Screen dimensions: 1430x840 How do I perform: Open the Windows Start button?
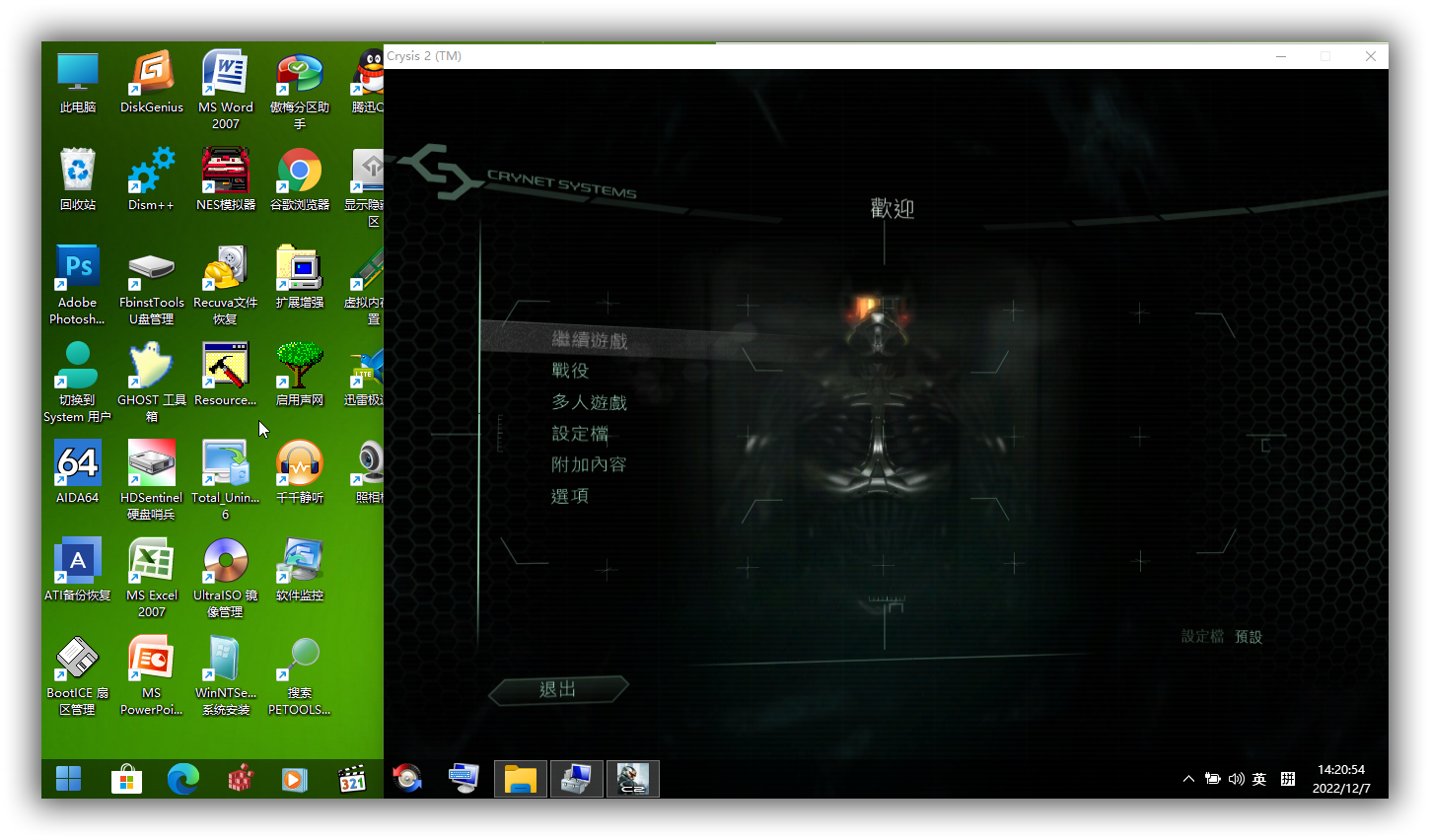click(69, 779)
